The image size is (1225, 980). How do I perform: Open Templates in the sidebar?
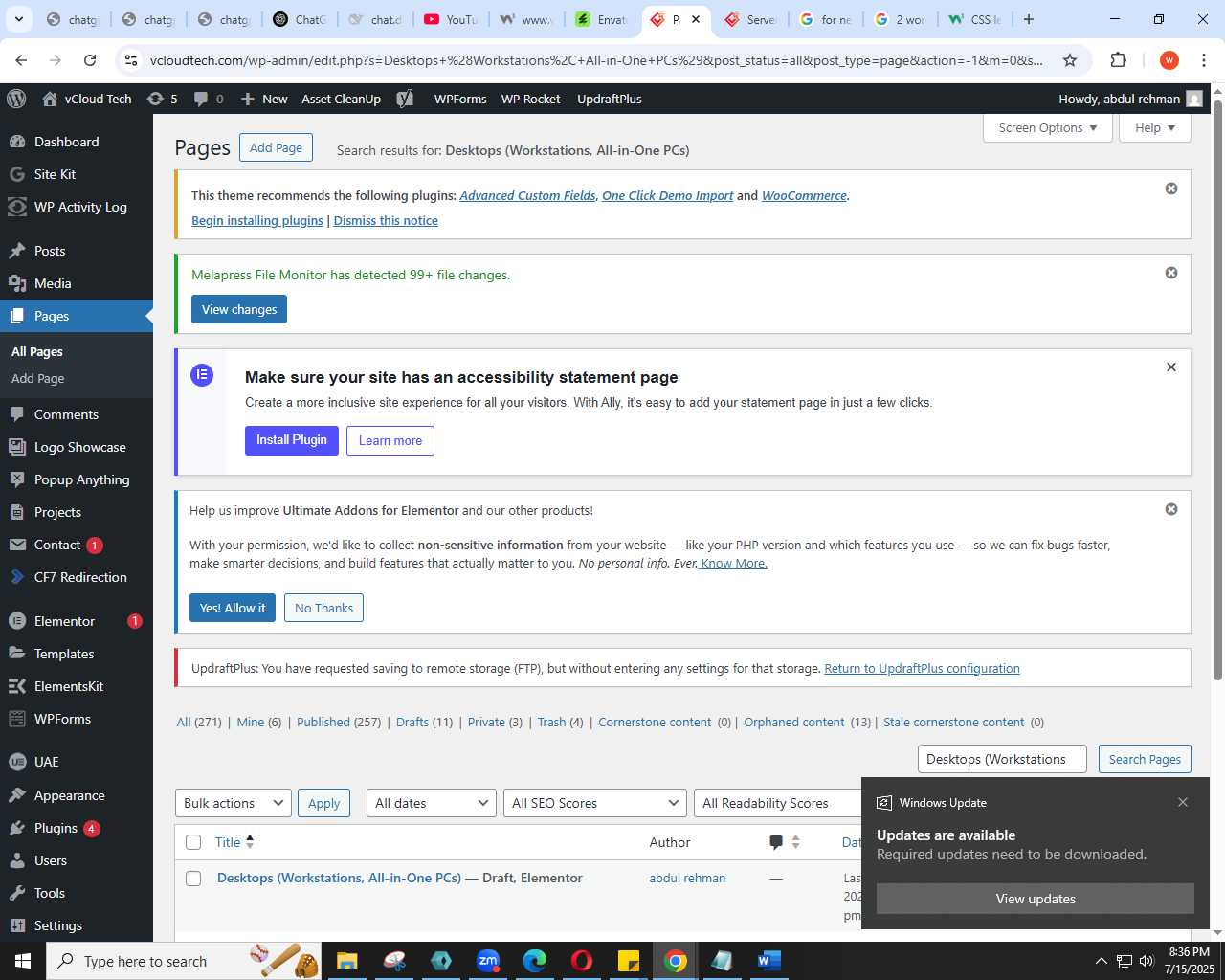(64, 654)
